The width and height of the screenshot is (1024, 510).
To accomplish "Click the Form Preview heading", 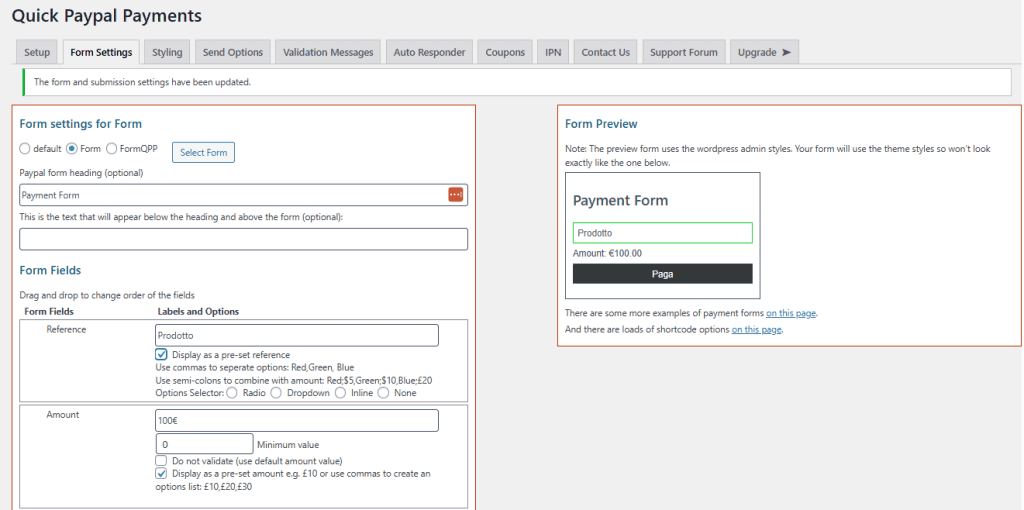I will 601,123.
